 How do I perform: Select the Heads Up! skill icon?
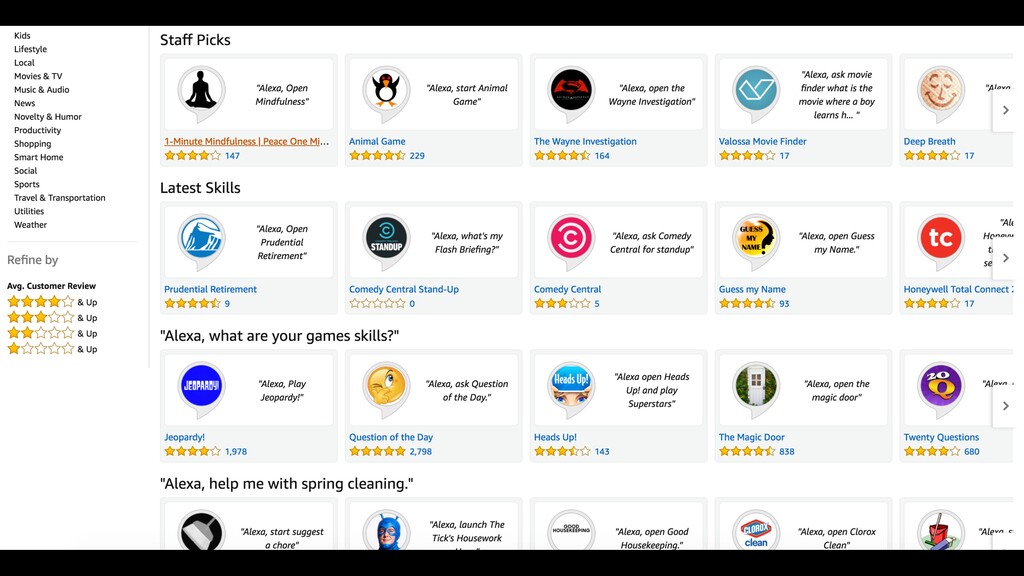coord(571,388)
